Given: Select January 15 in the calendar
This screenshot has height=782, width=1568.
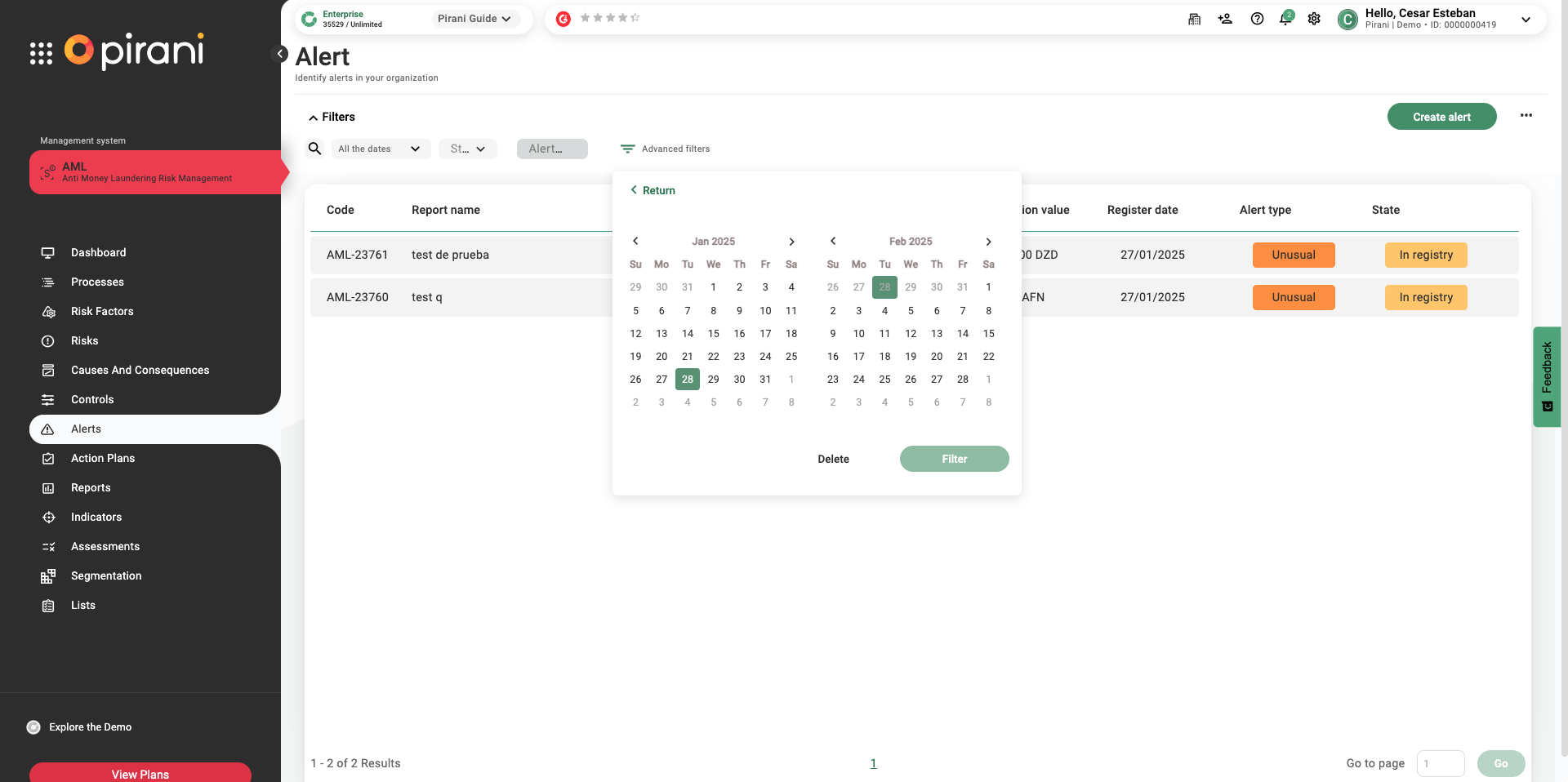Looking at the screenshot, I should tap(713, 333).
